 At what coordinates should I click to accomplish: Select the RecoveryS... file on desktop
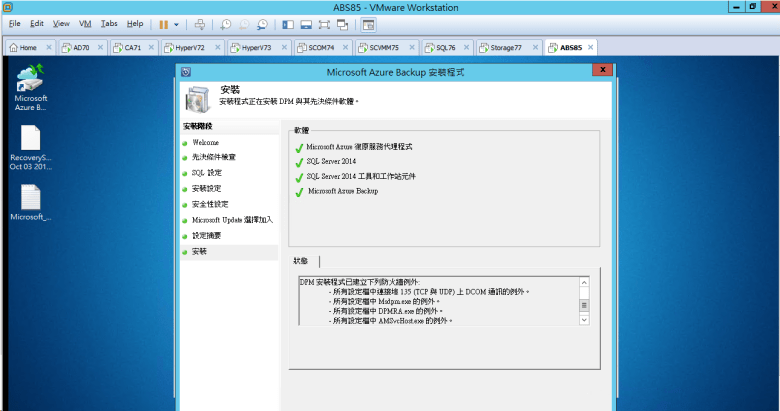(x=30, y=145)
